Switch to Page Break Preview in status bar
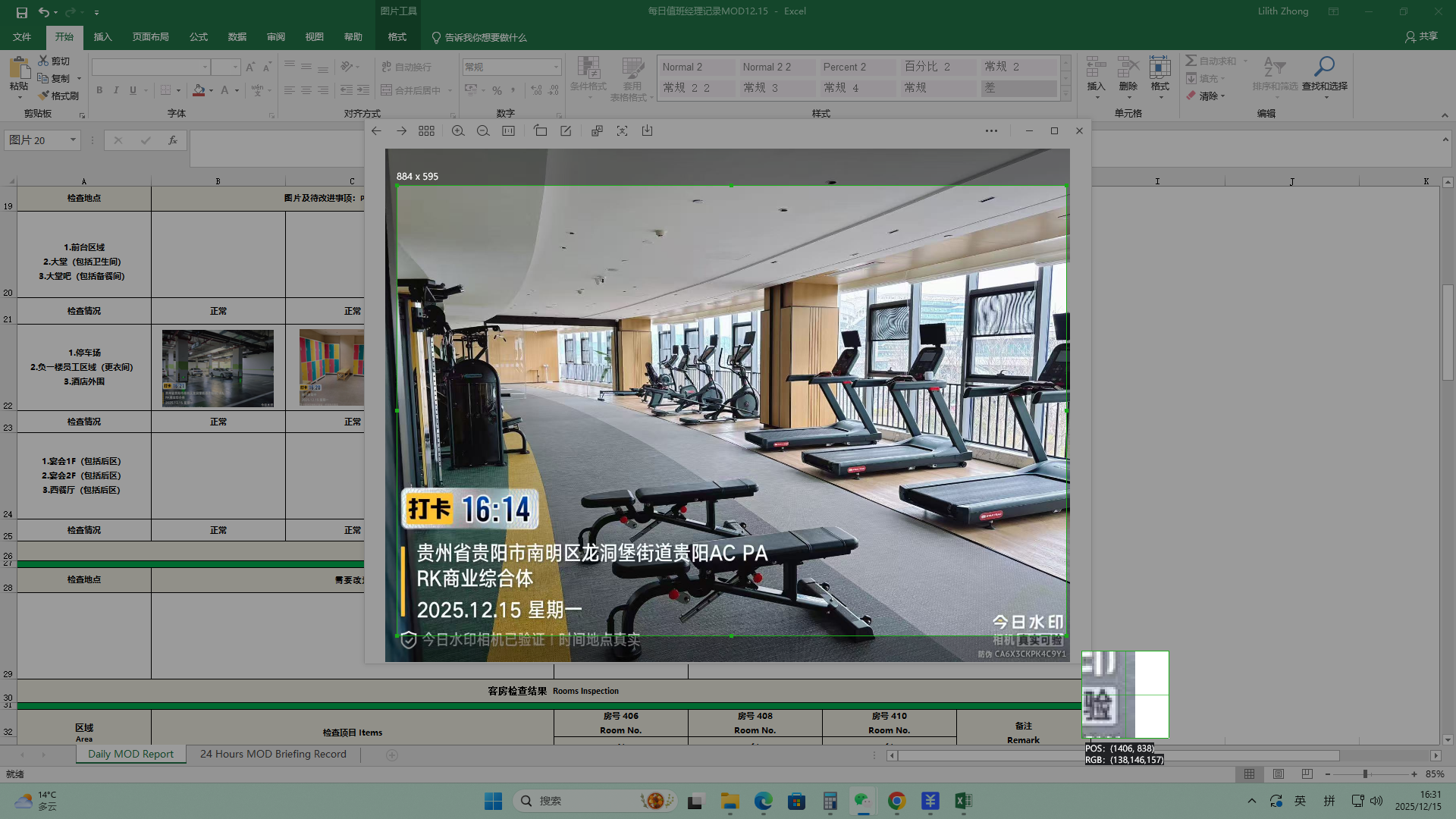Viewport: 1456px width, 819px height. (x=1307, y=774)
